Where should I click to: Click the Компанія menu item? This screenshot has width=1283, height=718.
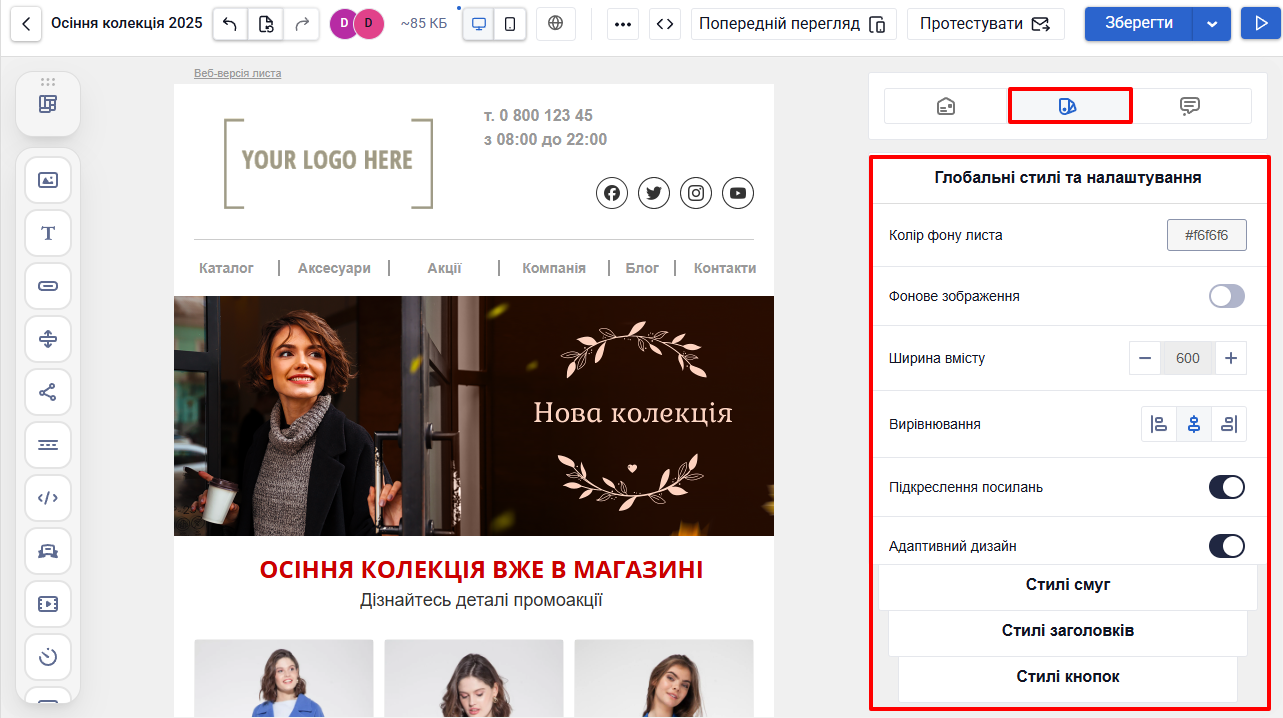click(554, 268)
